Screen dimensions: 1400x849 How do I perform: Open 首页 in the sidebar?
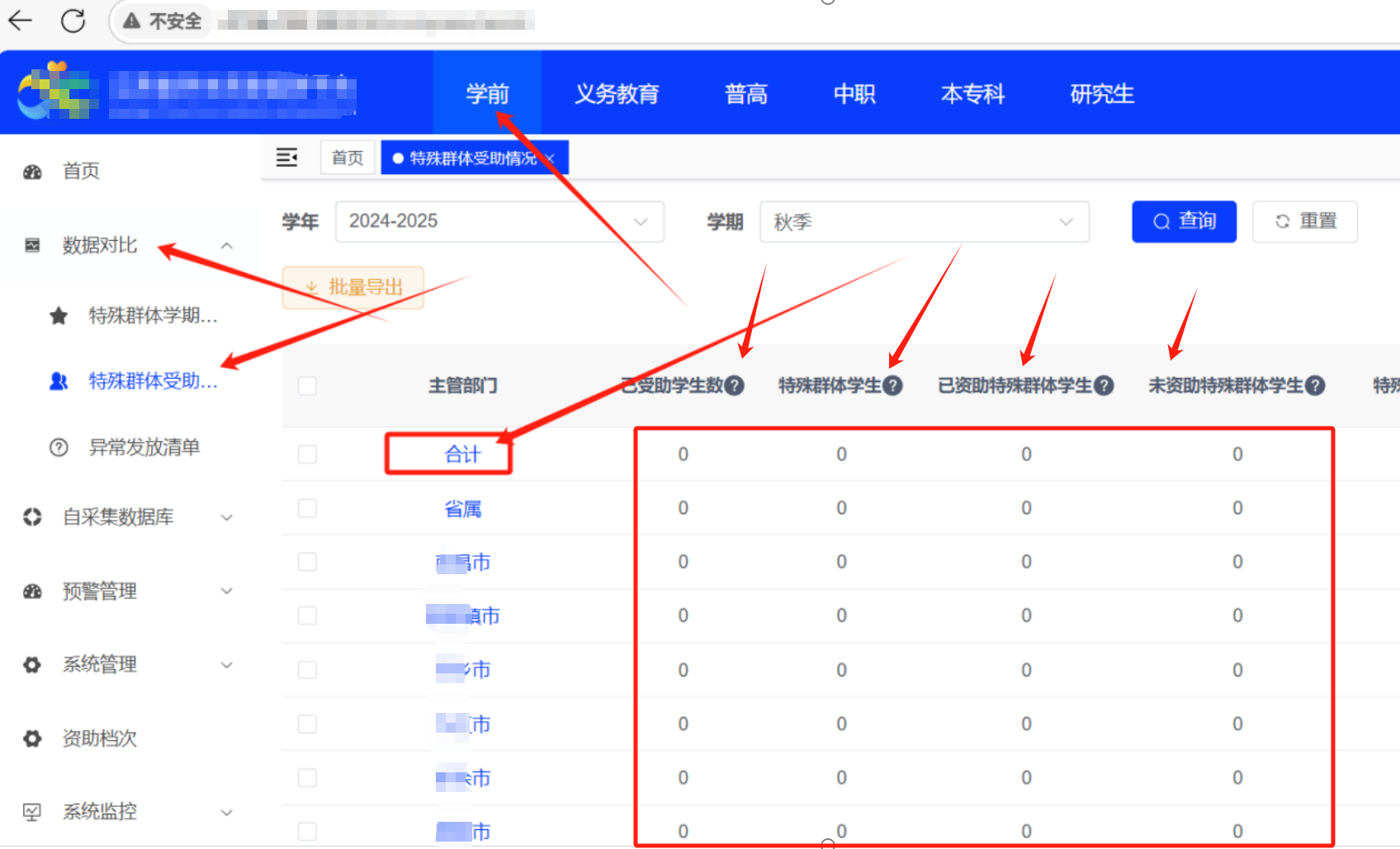81,172
